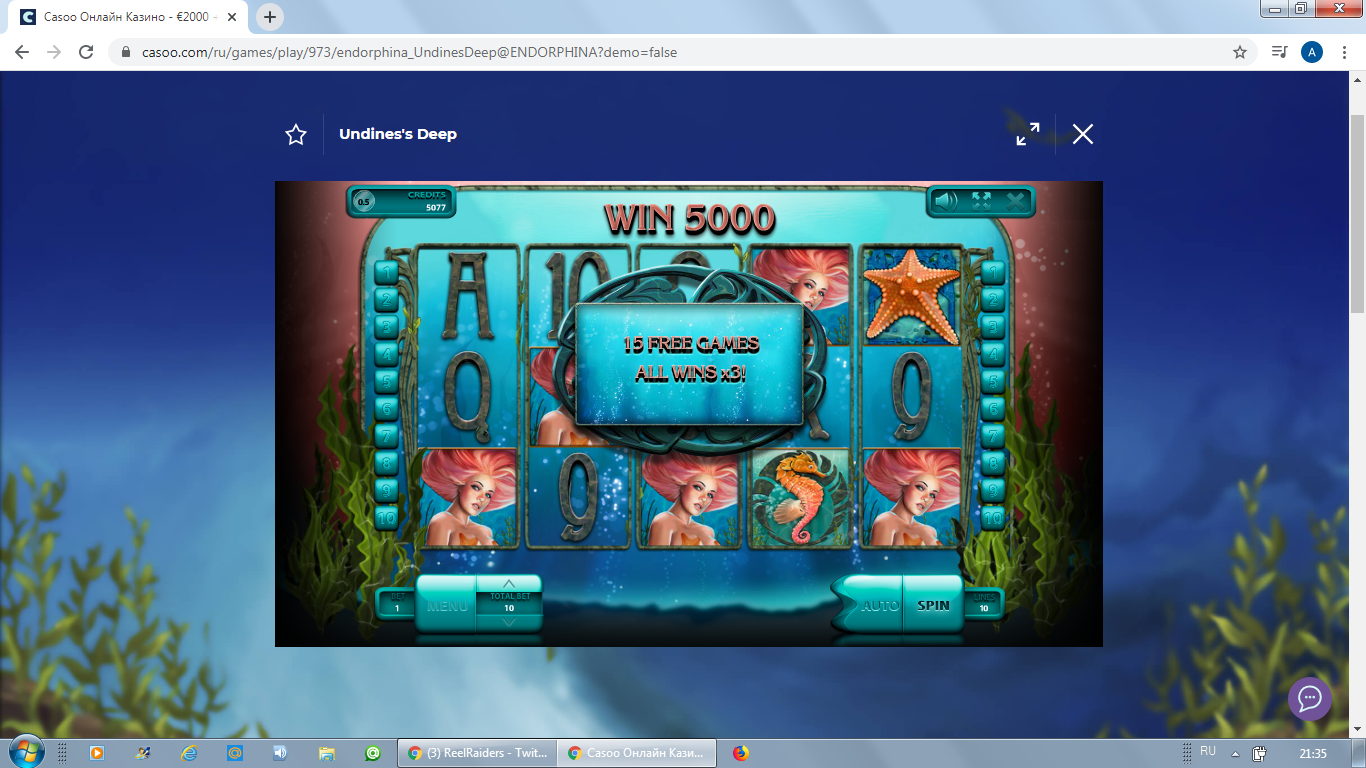Viewport: 1366px width, 768px height.
Task: Open the live chat bubble
Action: [1310, 698]
